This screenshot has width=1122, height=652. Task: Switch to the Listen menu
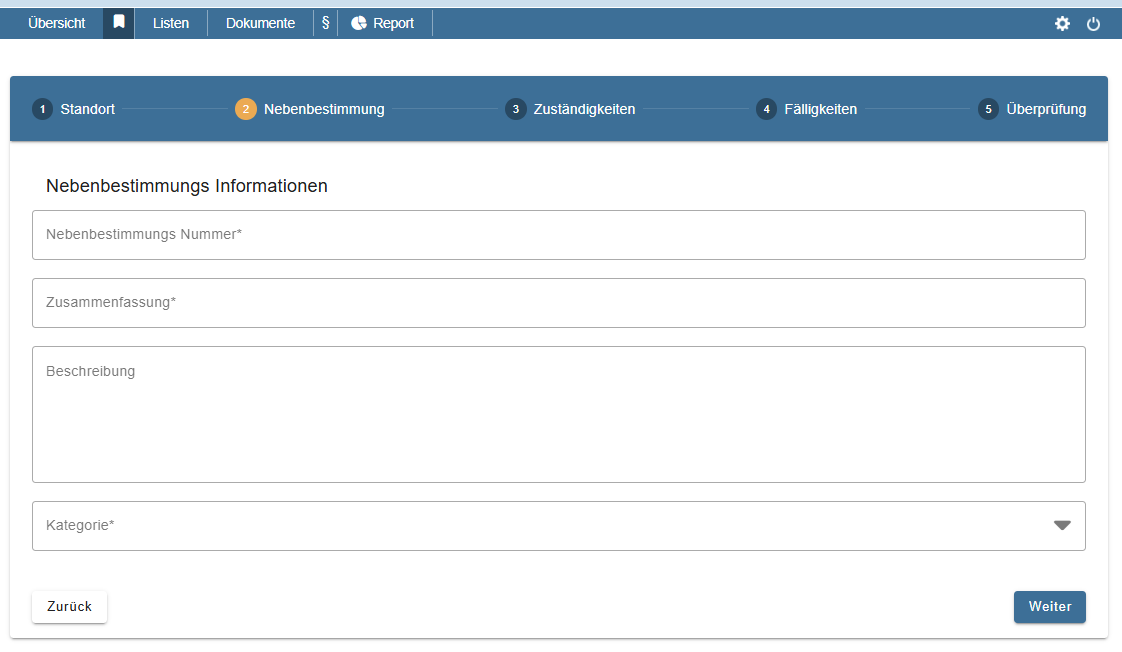[x=171, y=23]
